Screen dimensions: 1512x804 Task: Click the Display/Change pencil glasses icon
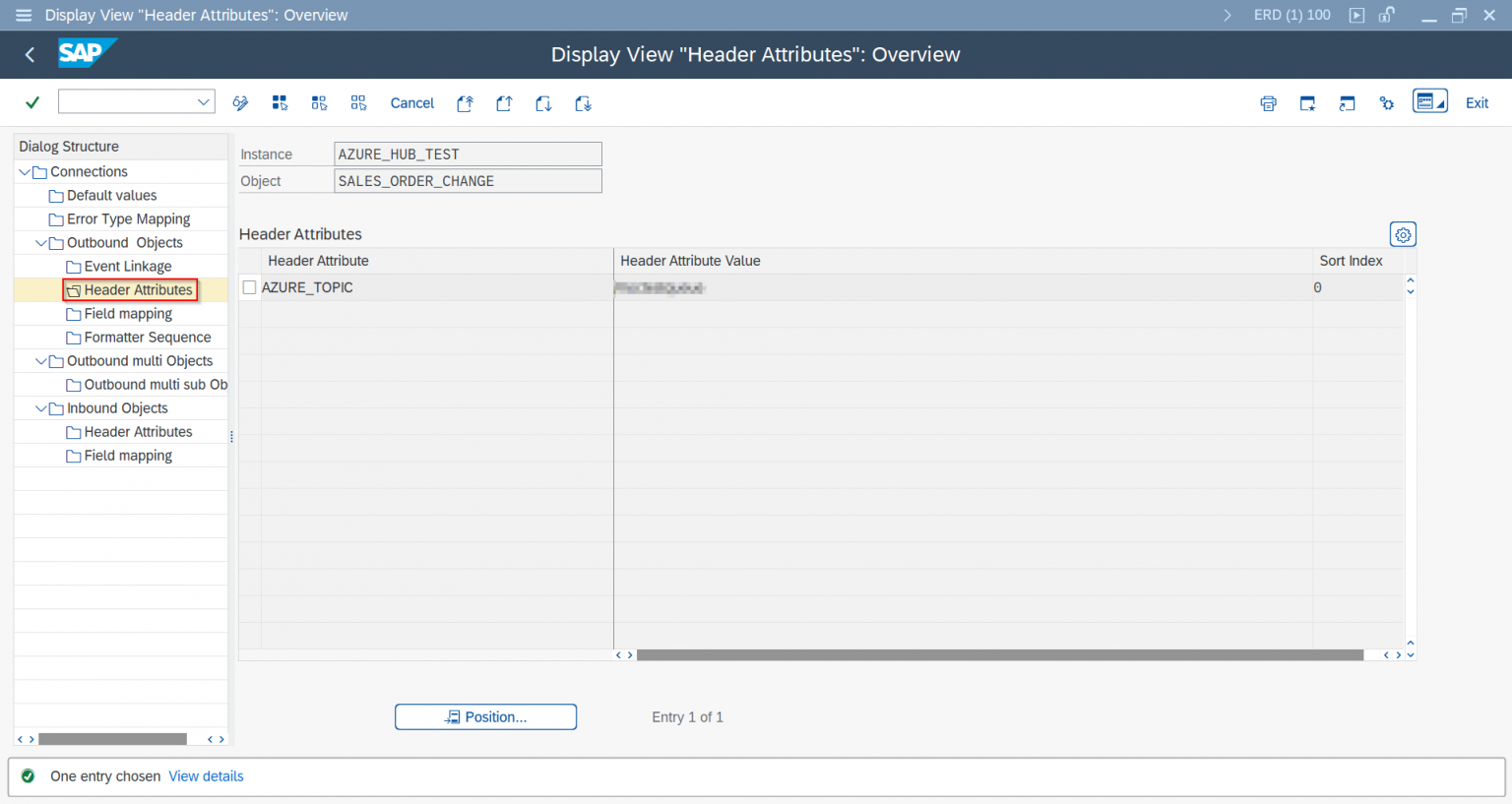(240, 103)
